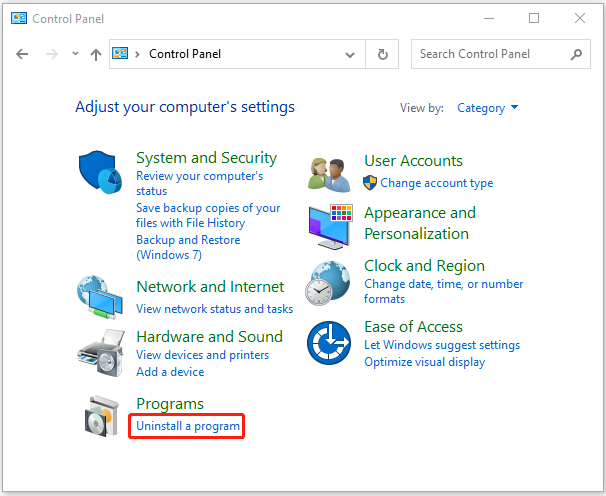Open the User Accounts people icon

(329, 175)
